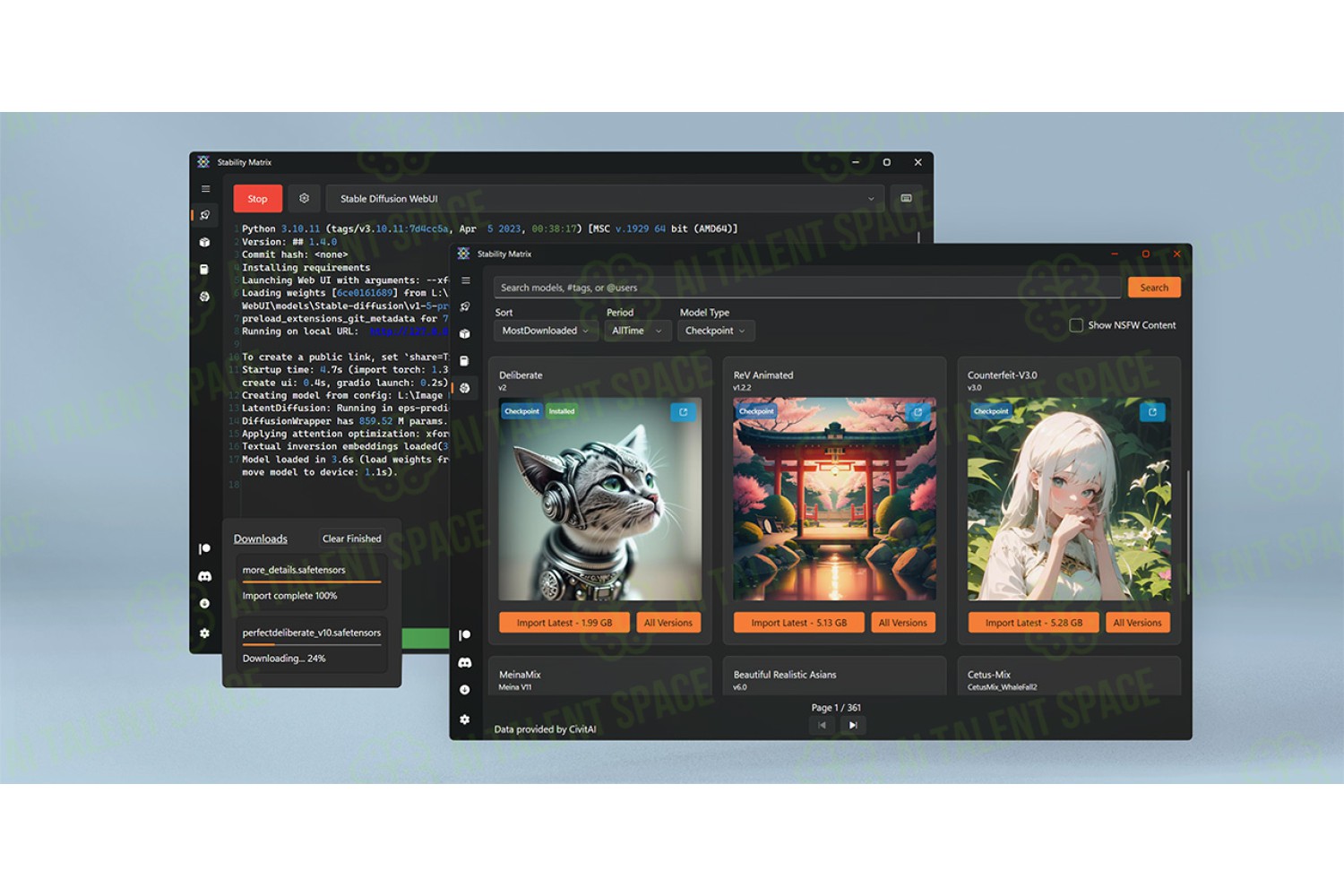Viewport: 1344px width, 896px height.
Task: Select Launch rocket icon in front window sidebar
Action: (465, 306)
